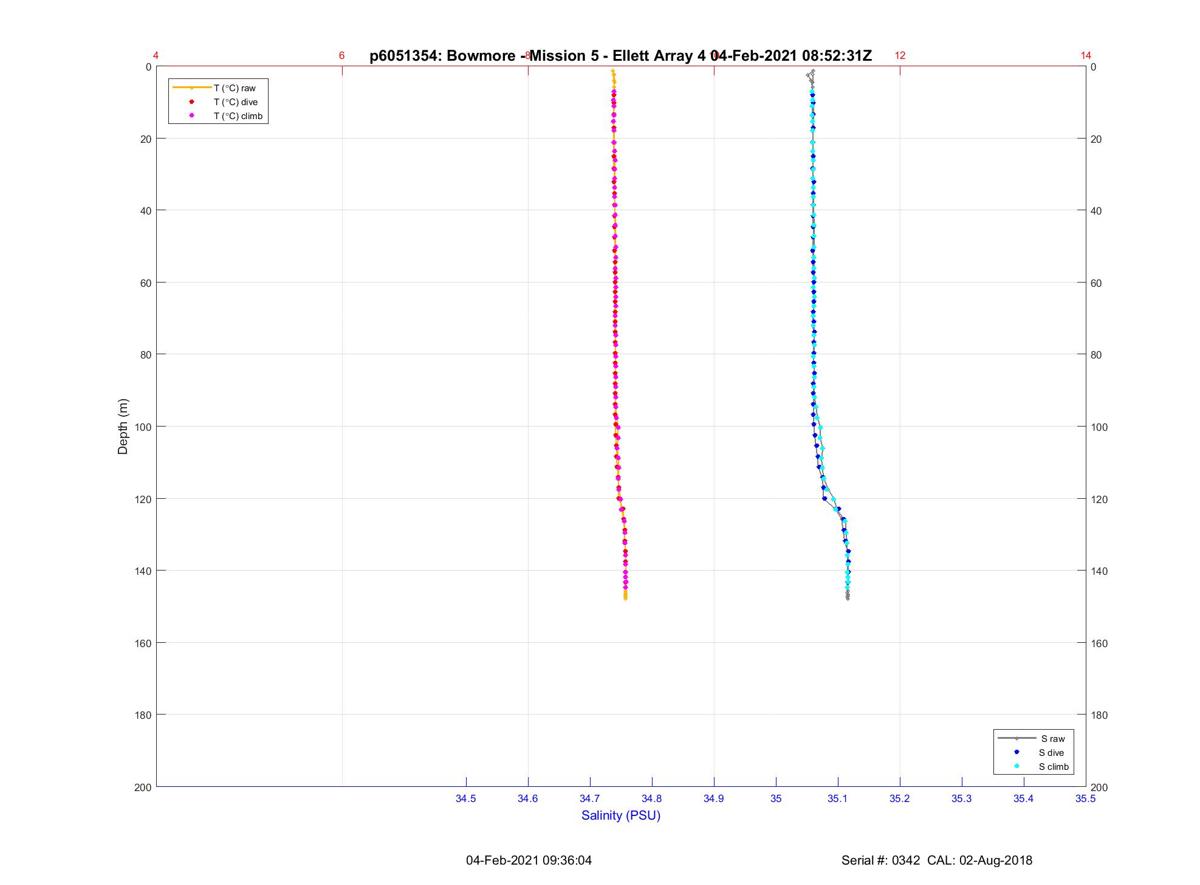Click the 120 tick on the left depth axis
The height and width of the screenshot is (885, 1200).
[x=142, y=499]
